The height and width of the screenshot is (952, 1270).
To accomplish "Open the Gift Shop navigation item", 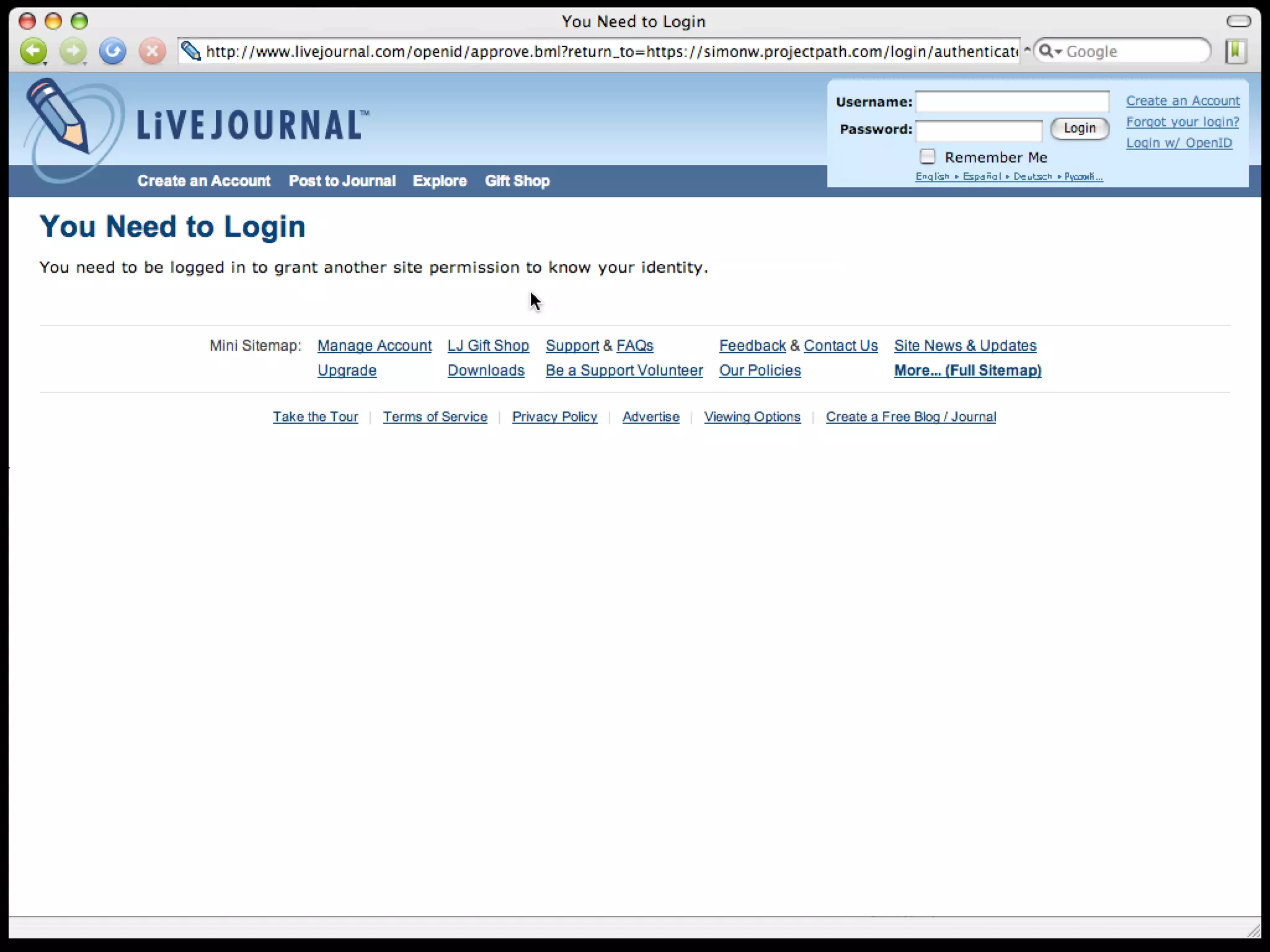I will (x=517, y=181).
